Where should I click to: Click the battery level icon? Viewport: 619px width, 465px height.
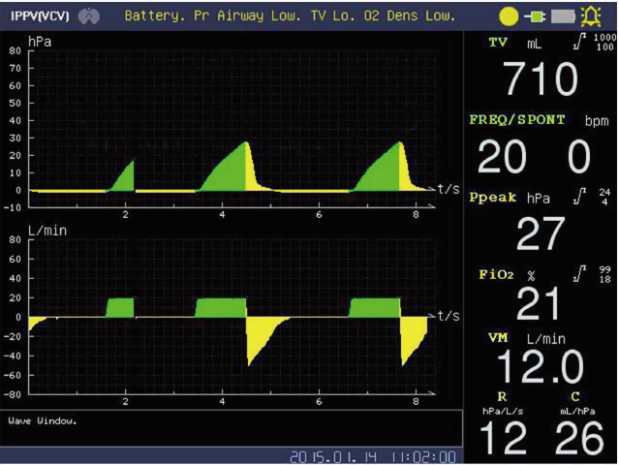(x=563, y=17)
